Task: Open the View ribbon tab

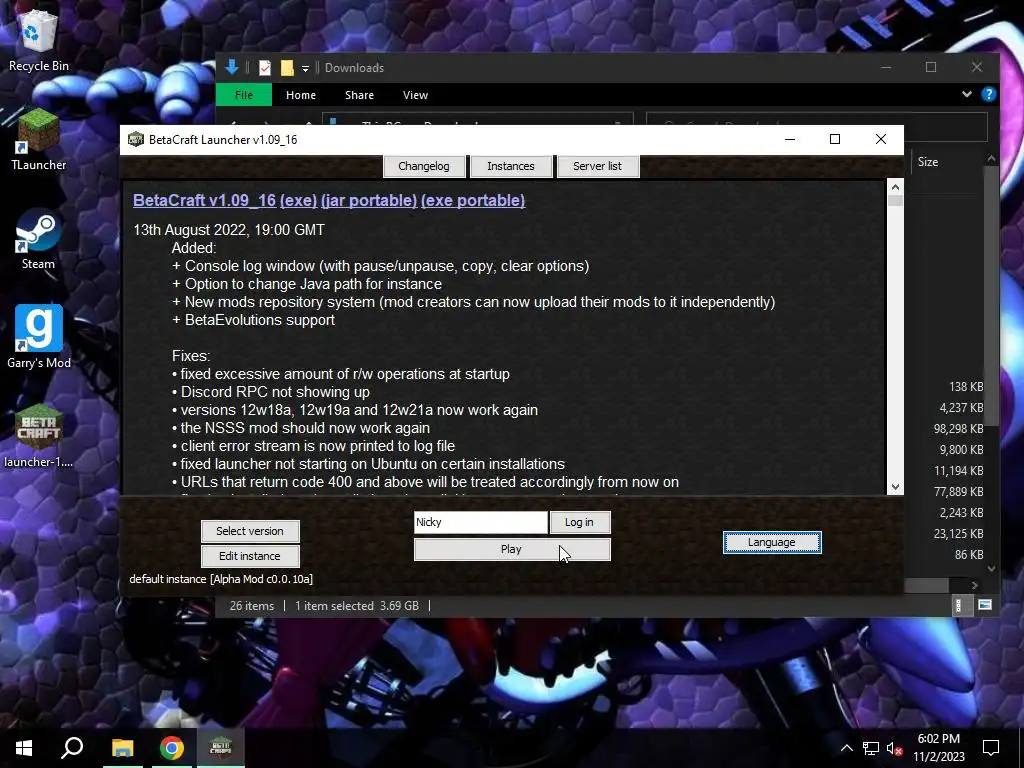Action: pos(415,95)
